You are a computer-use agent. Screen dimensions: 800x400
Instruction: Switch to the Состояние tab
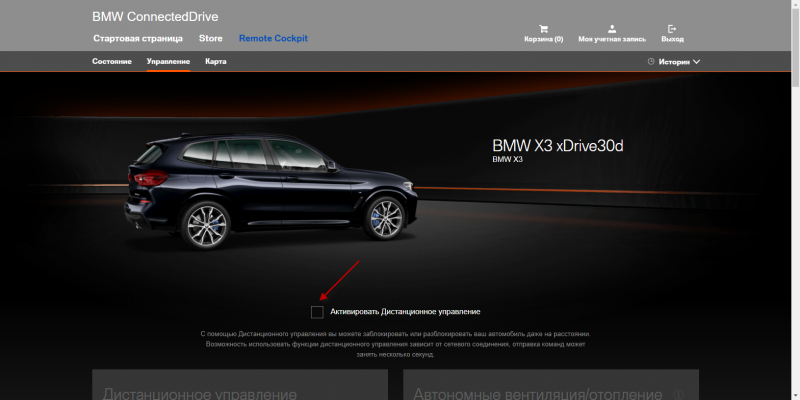coord(112,62)
